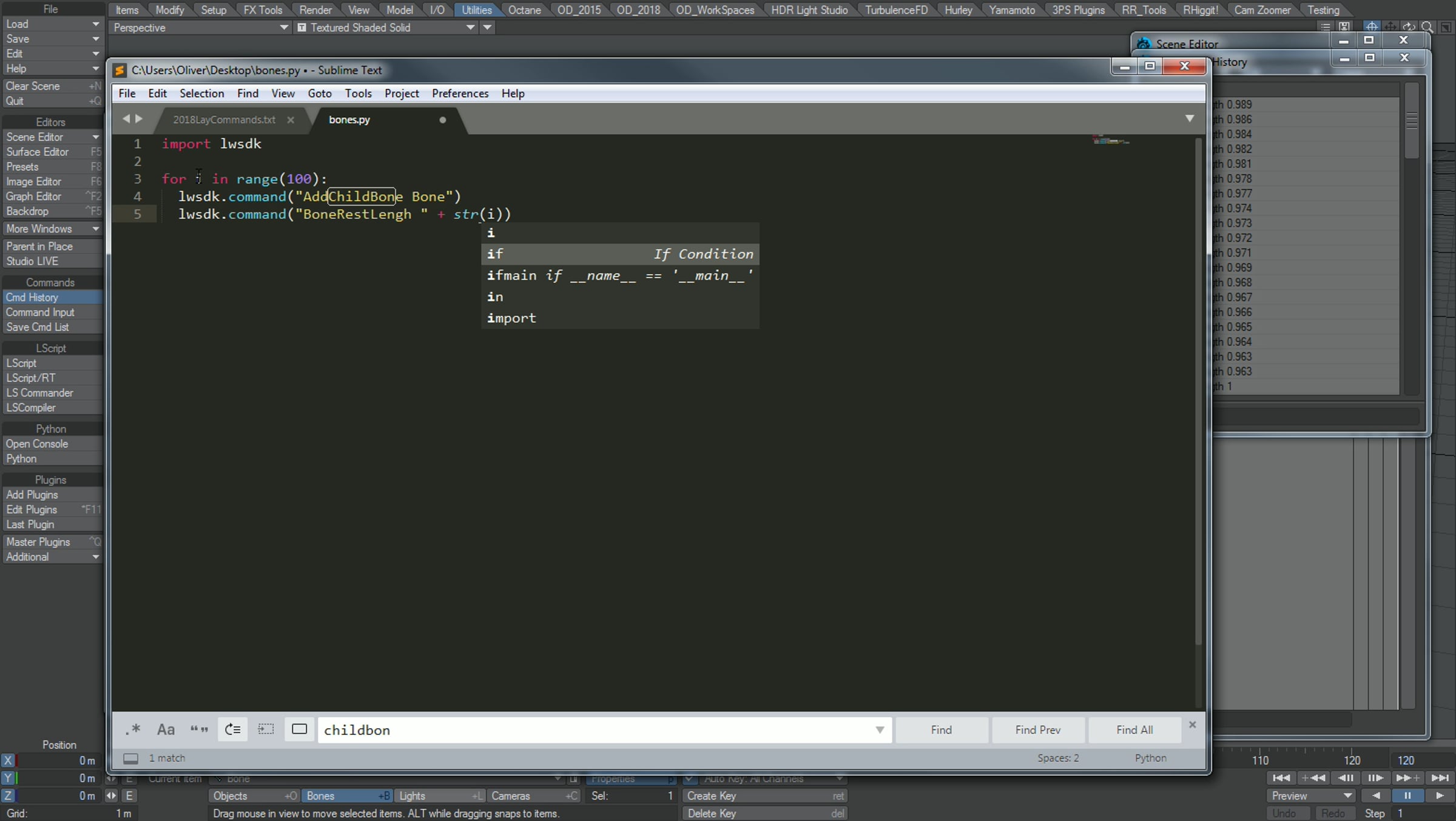Click viewport move pan icon

(x=1390, y=27)
